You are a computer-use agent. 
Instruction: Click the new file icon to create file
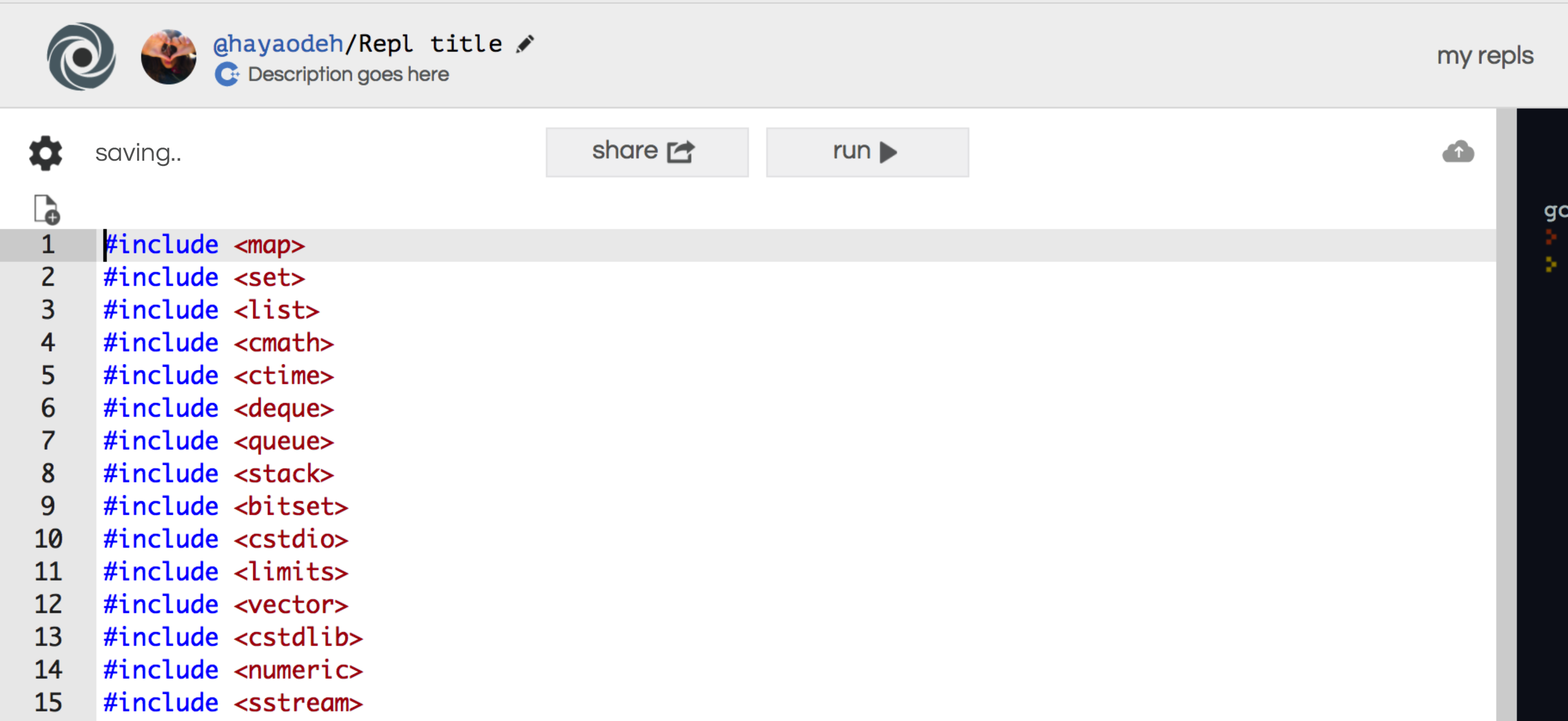[x=47, y=209]
